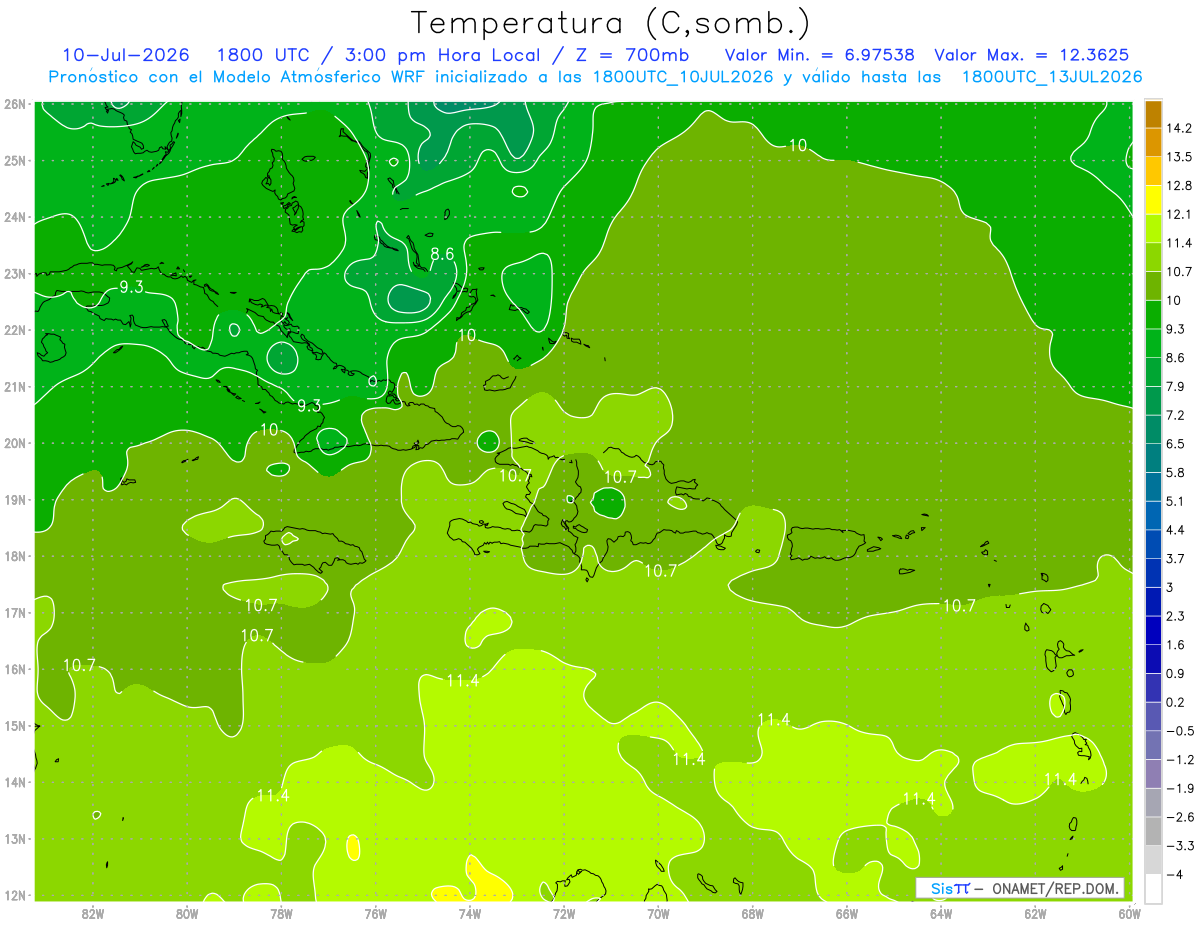Click the 15N latitude axis label
The height and width of the screenshot is (927, 1200).
(x=15, y=725)
